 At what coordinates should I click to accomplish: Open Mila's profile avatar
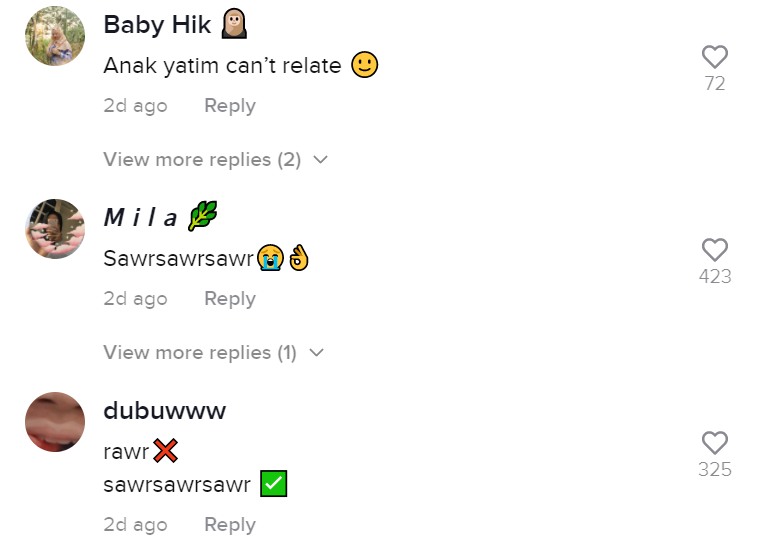click(x=55, y=229)
